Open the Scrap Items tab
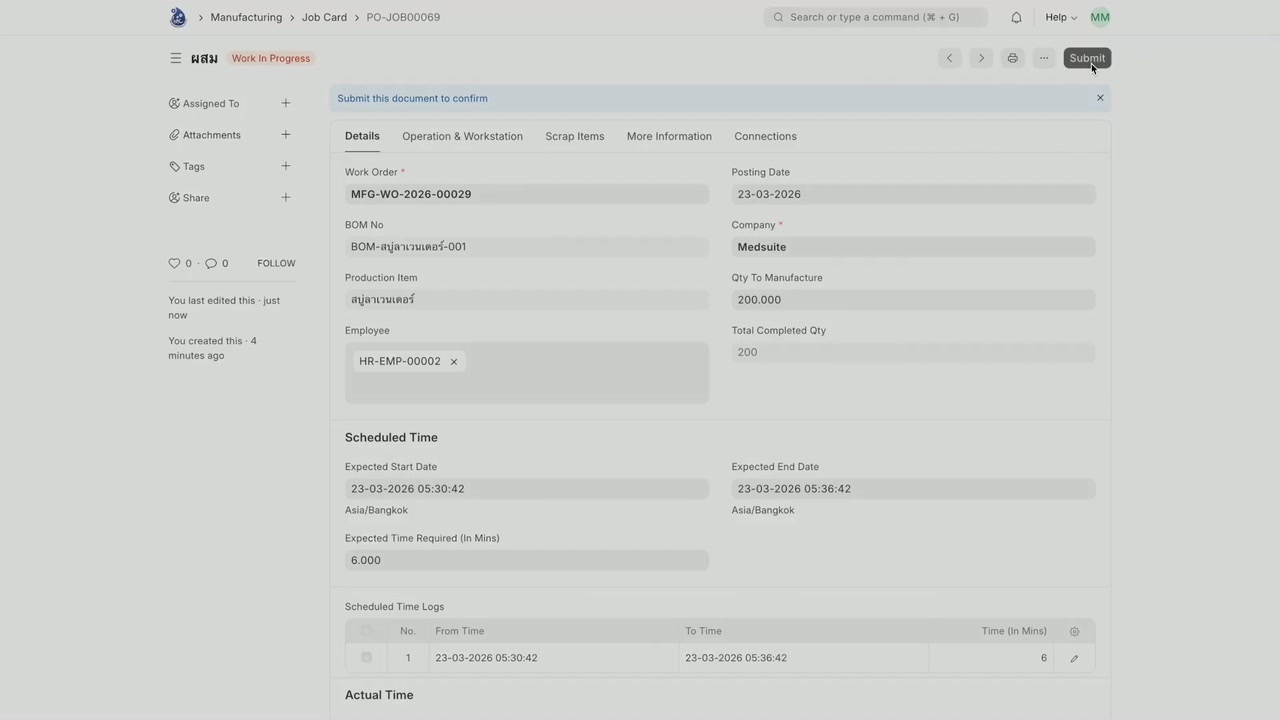 (x=575, y=136)
